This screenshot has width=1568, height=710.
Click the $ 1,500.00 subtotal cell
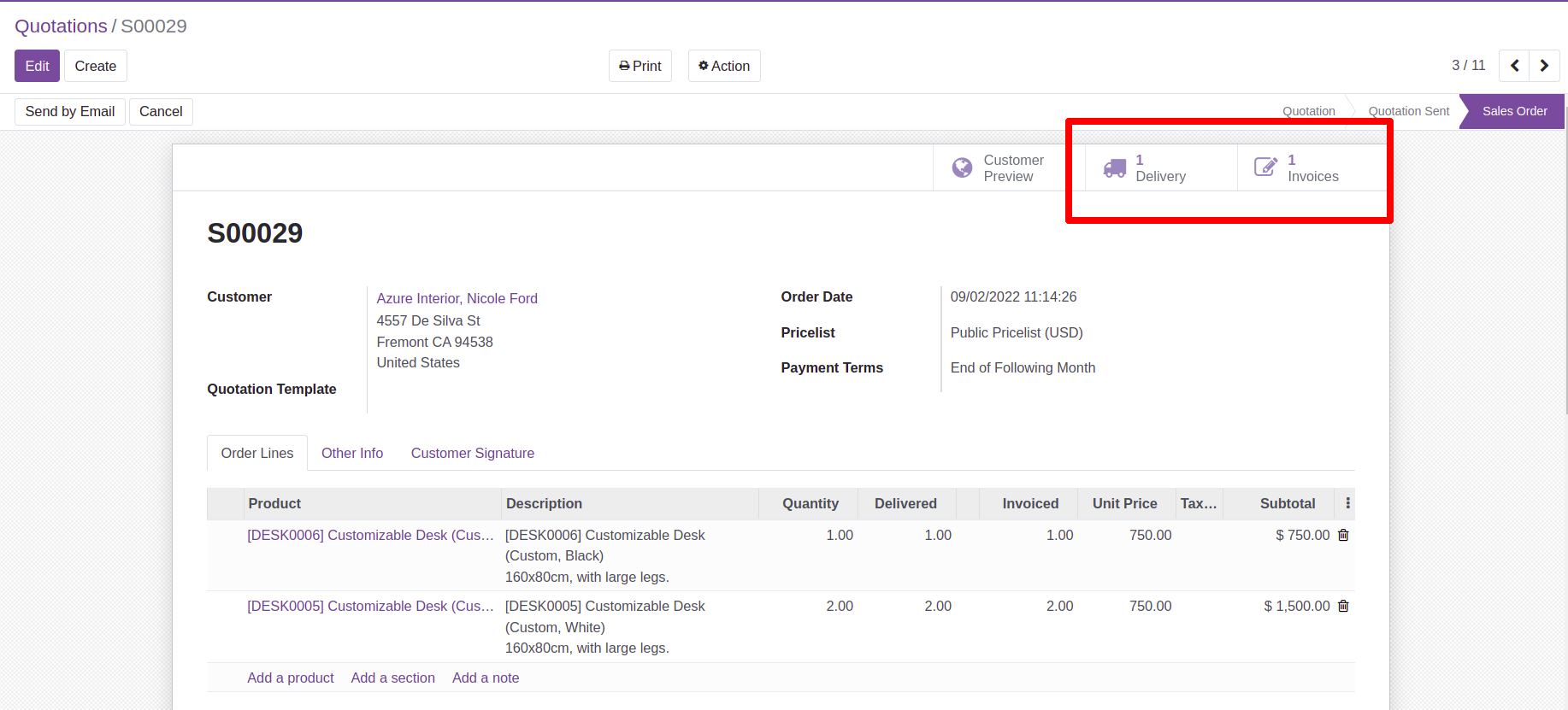(x=1296, y=606)
